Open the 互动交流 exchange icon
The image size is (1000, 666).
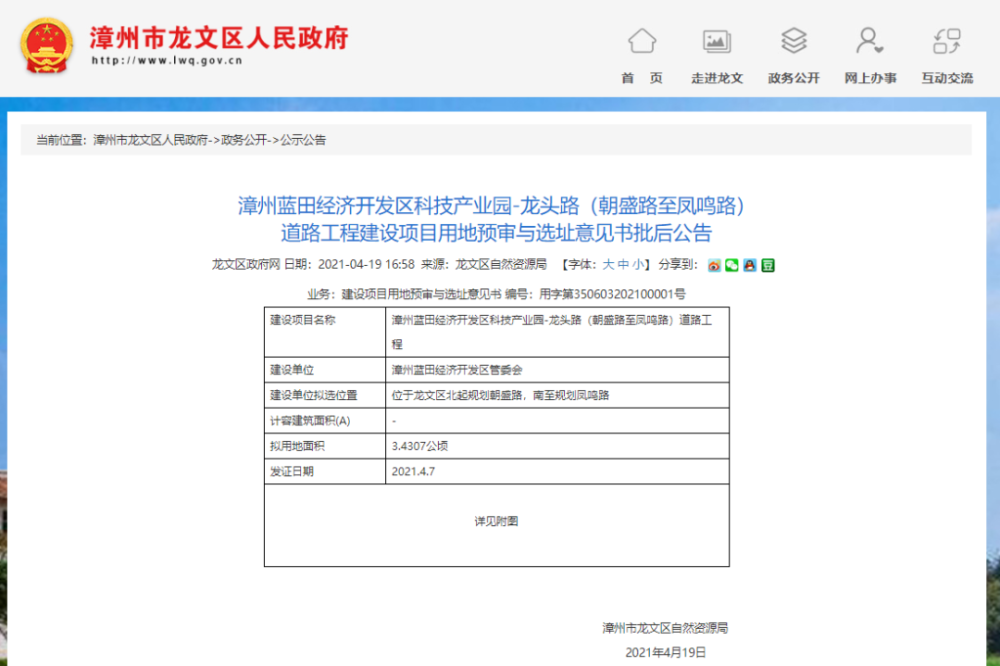pyautogui.click(x=946, y=41)
